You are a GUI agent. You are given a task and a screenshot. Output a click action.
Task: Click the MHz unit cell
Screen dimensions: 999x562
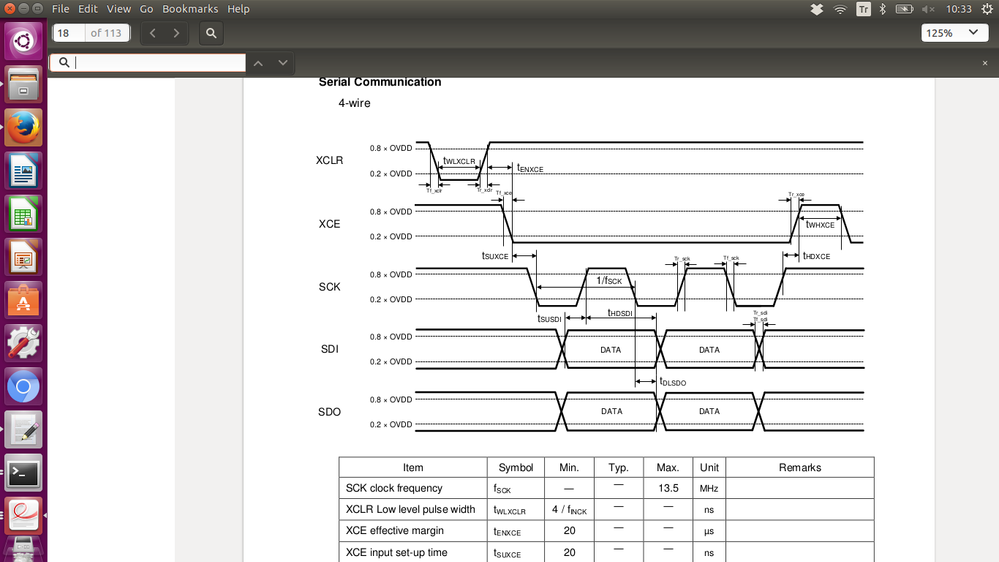tap(708, 489)
